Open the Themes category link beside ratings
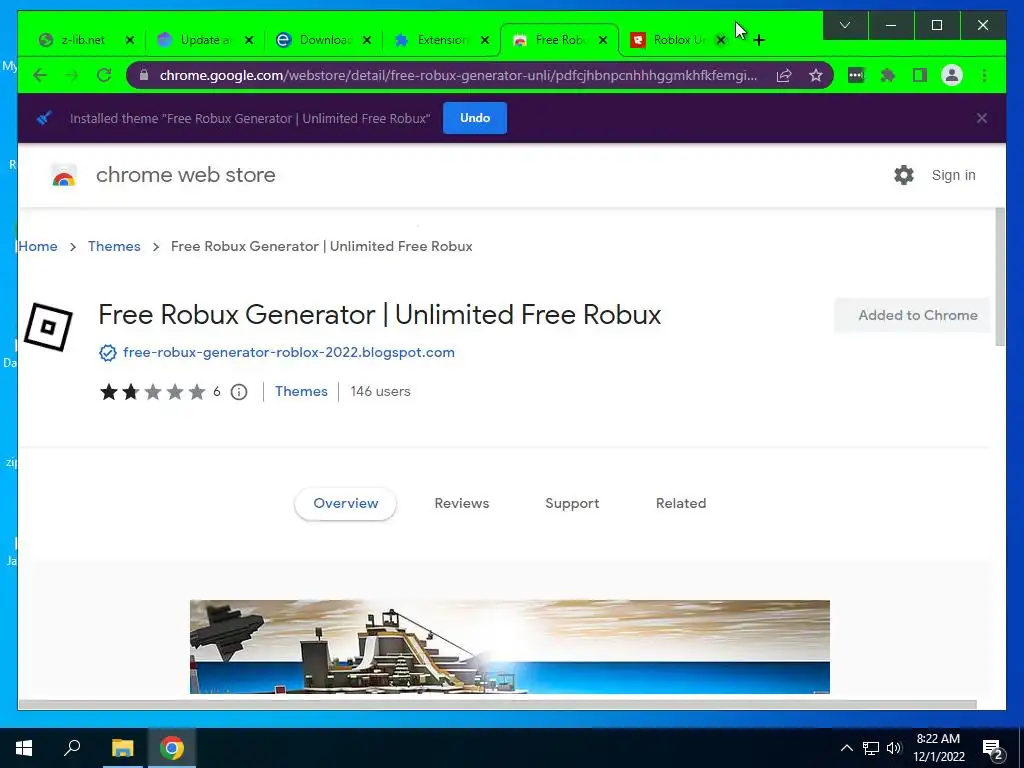 click(301, 391)
